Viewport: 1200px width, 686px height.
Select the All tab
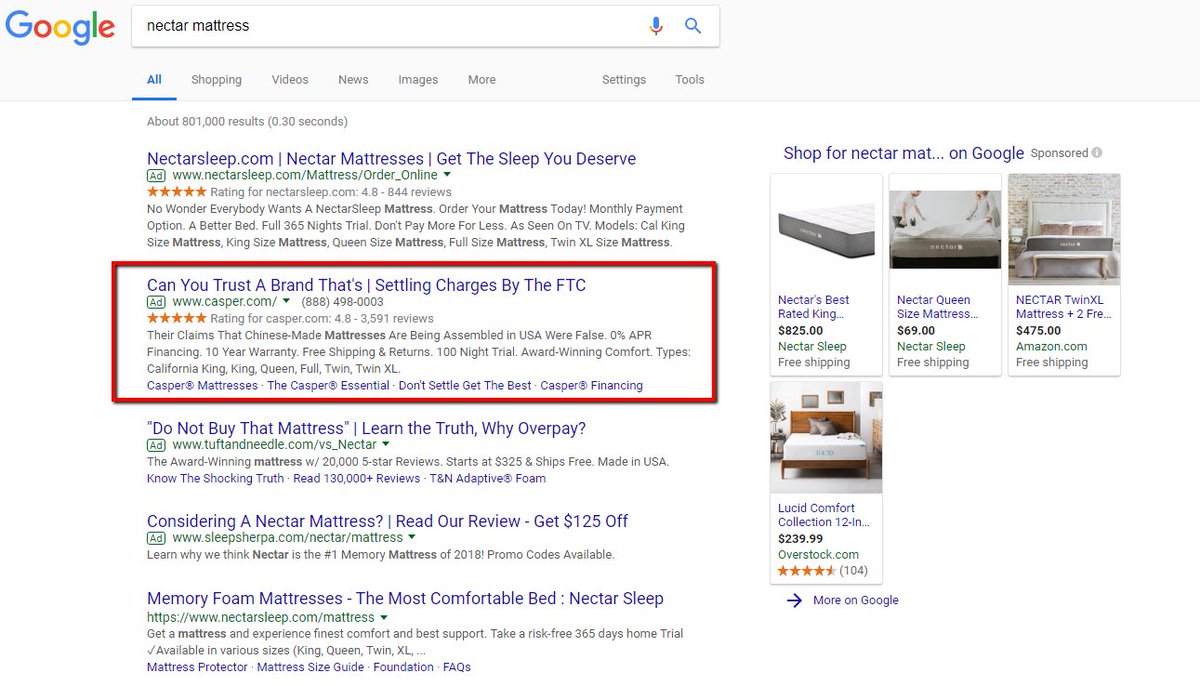point(154,80)
